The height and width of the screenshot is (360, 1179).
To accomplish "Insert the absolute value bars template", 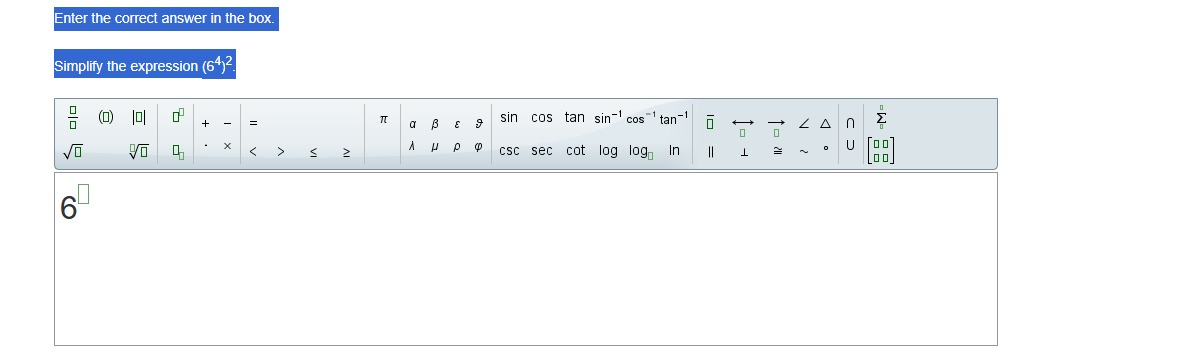I will [x=138, y=117].
